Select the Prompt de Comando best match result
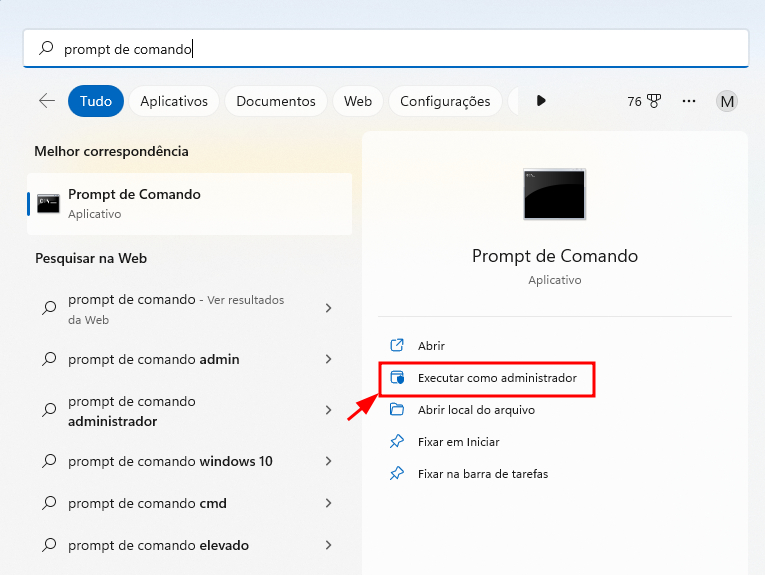 (189, 203)
